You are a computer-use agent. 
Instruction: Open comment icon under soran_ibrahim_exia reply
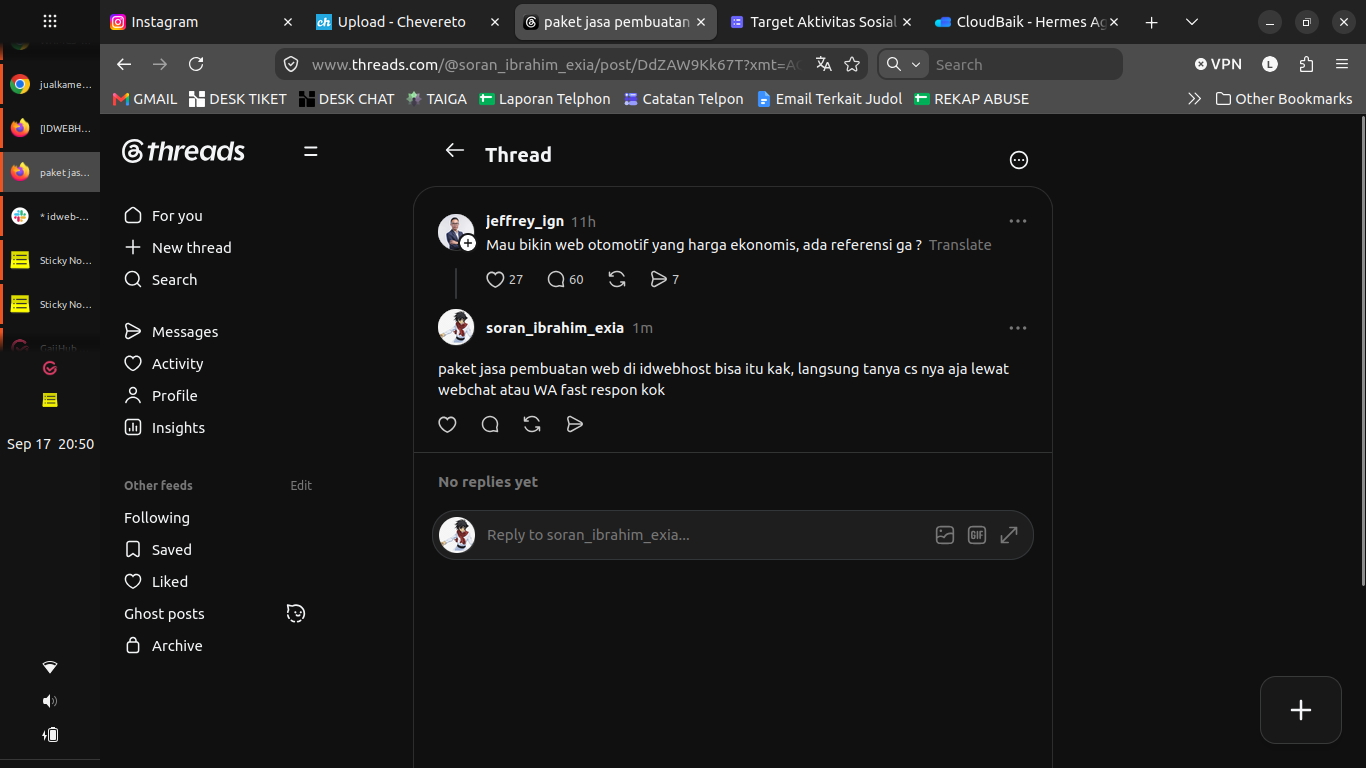490,425
